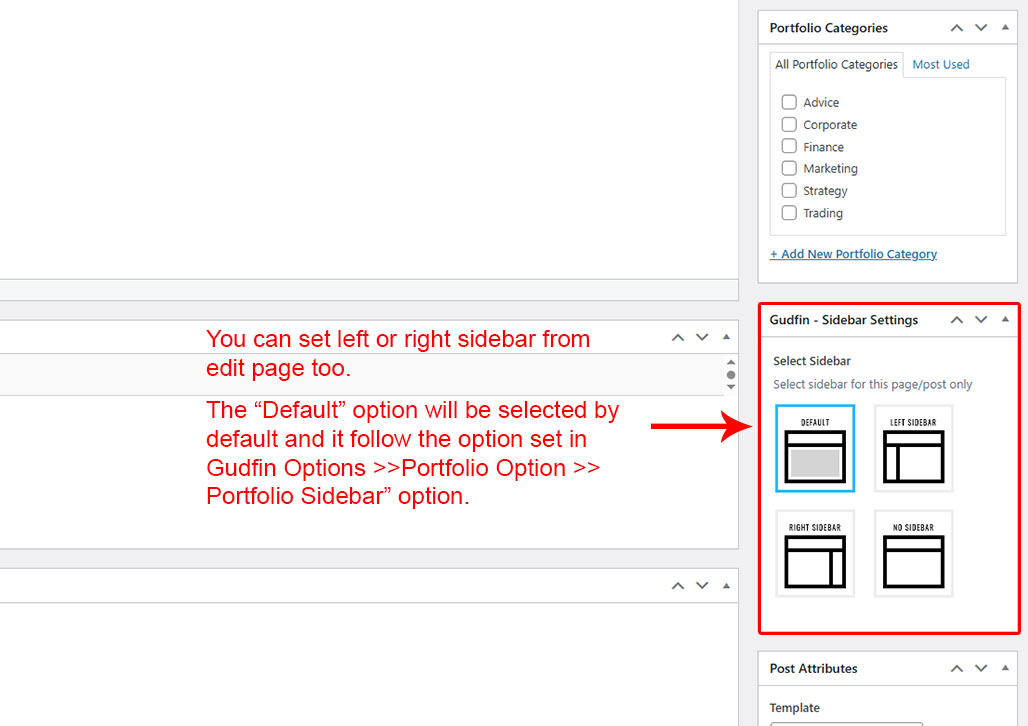
Task: Select the Default sidebar layout icon
Action: (815, 448)
